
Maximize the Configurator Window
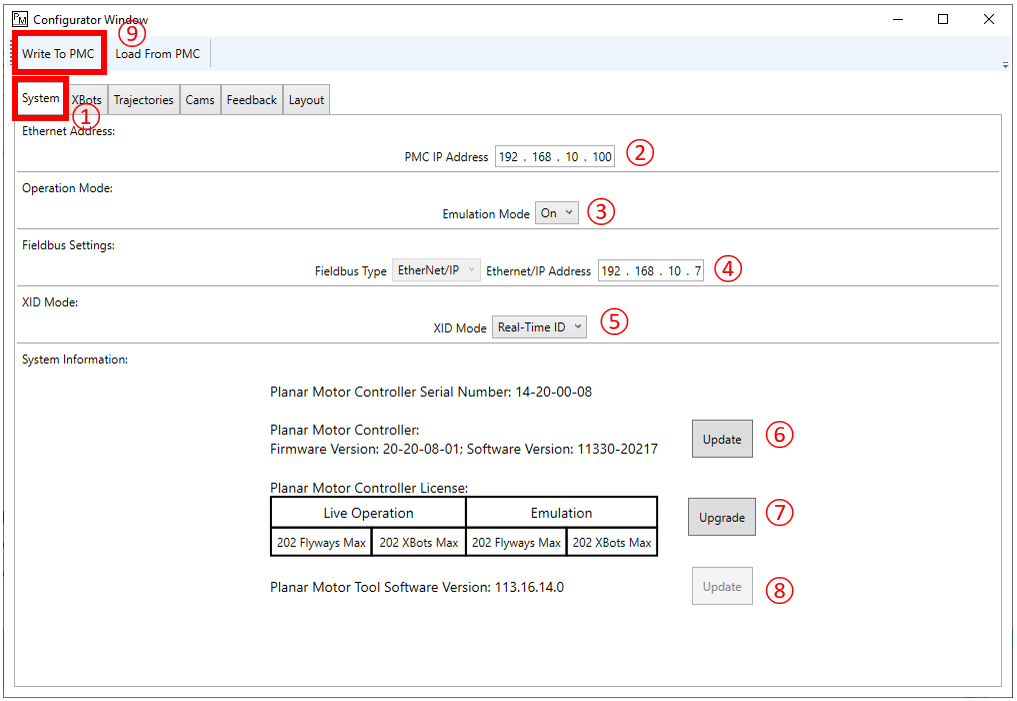click(x=943, y=19)
